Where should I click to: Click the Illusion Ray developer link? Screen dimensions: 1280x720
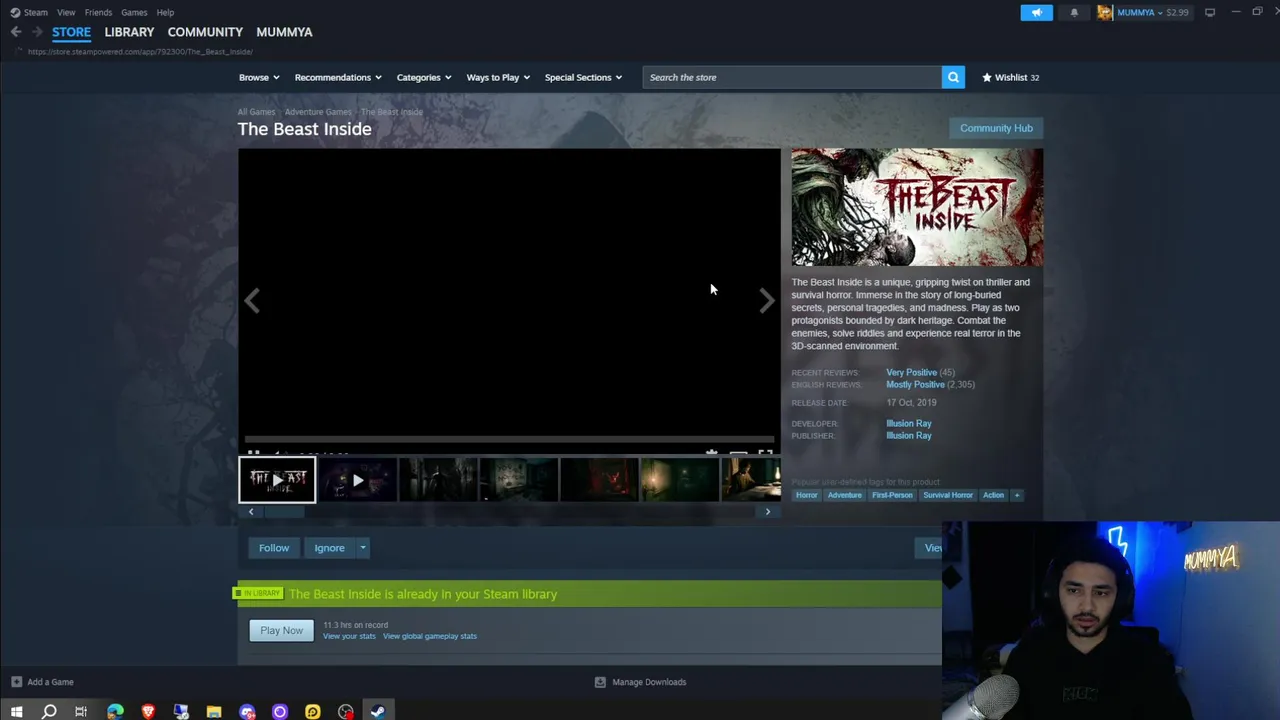[x=909, y=423]
